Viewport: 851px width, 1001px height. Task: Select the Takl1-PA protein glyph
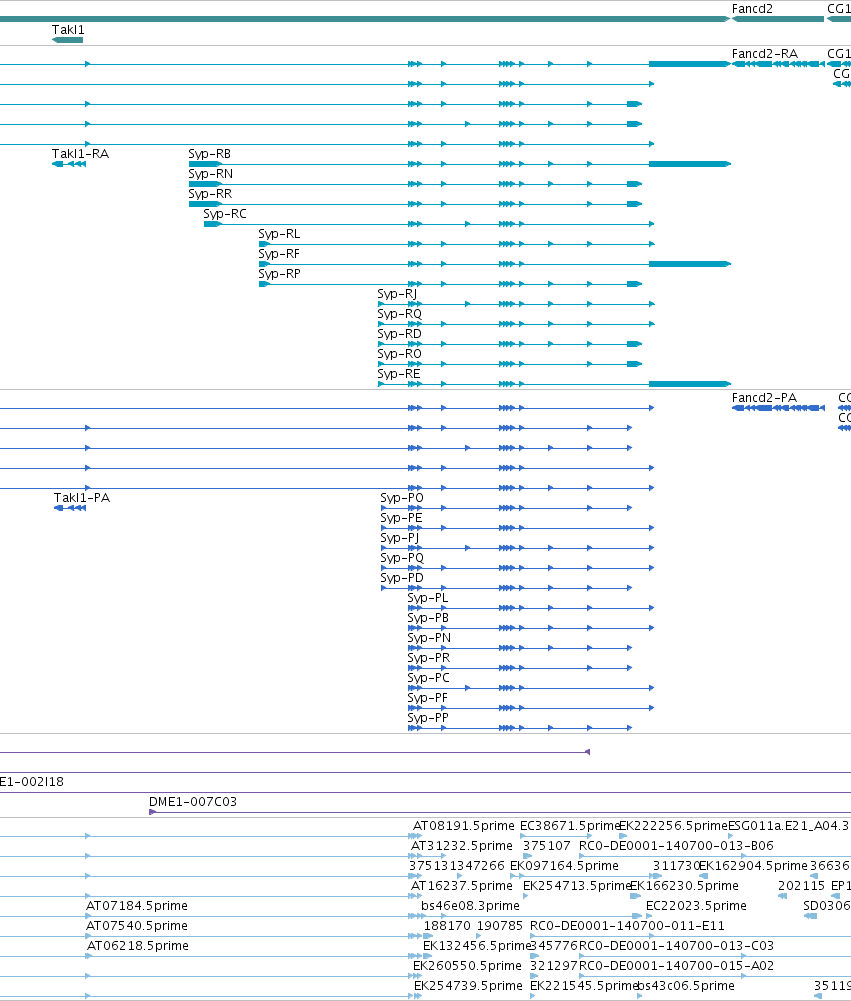[x=70, y=508]
